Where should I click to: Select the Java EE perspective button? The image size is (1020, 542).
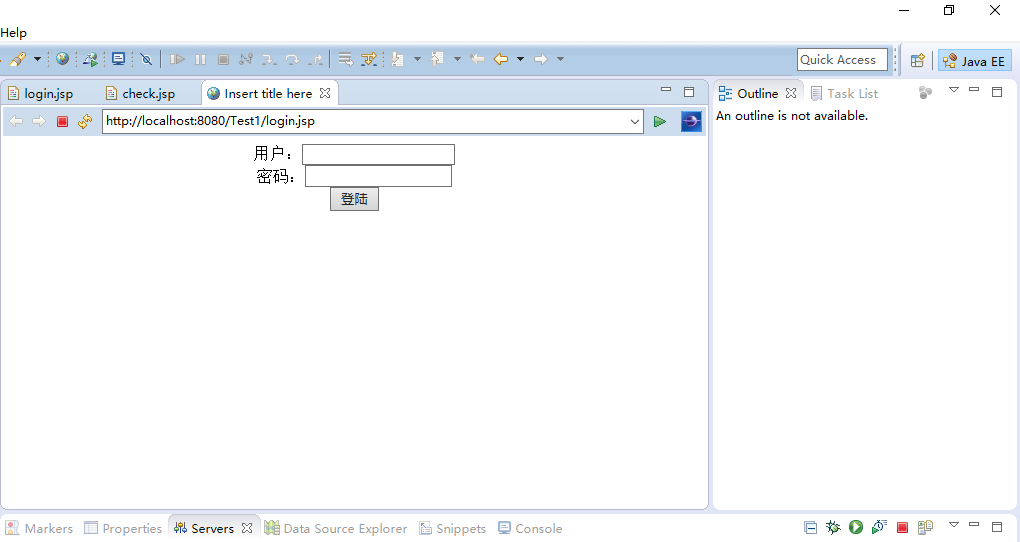click(x=974, y=61)
